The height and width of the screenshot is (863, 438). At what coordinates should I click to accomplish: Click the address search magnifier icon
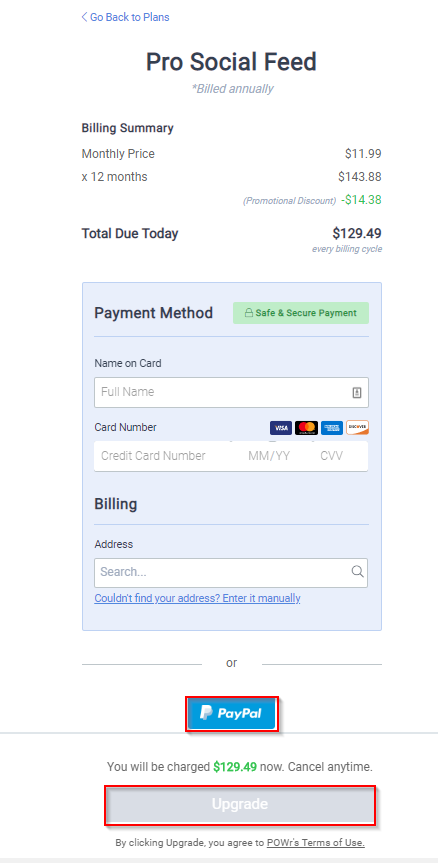coord(358,571)
